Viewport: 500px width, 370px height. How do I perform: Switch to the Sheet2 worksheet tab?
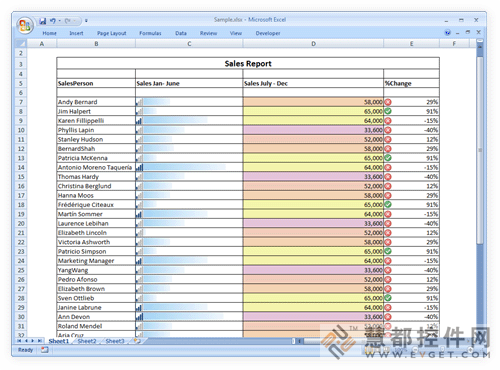pyautogui.click(x=87, y=341)
